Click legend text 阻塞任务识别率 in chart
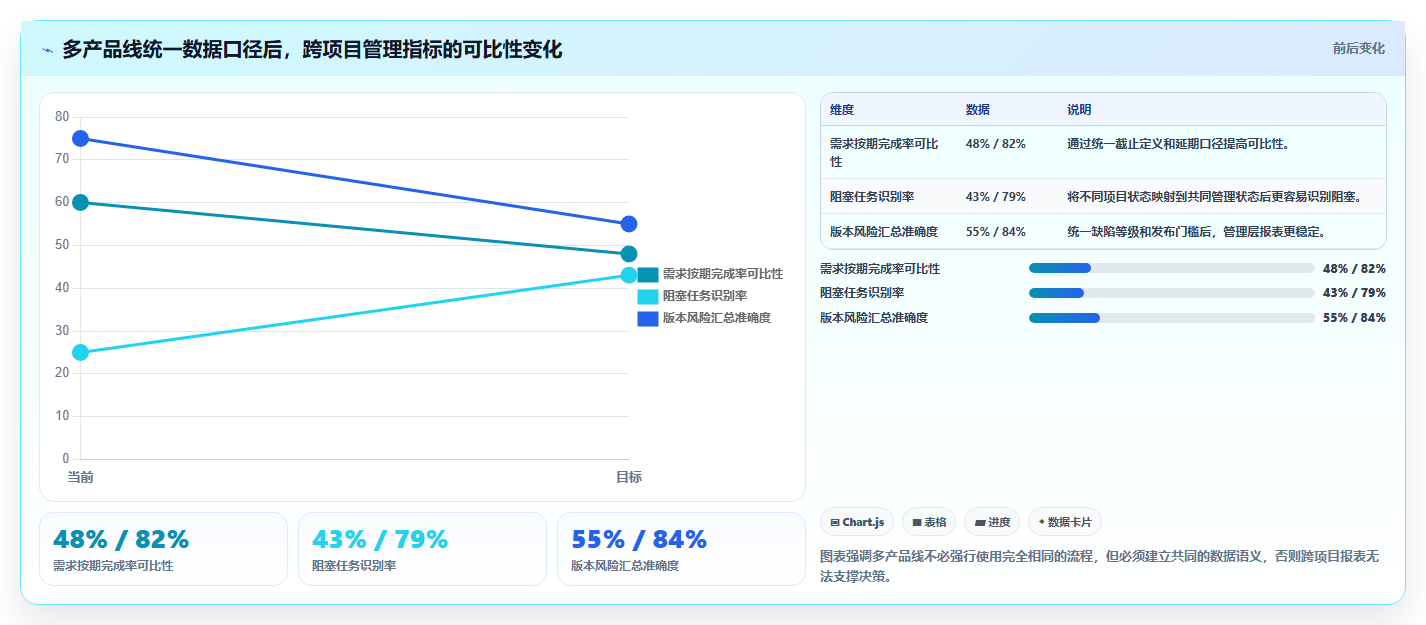1426x625 pixels. 704,296
